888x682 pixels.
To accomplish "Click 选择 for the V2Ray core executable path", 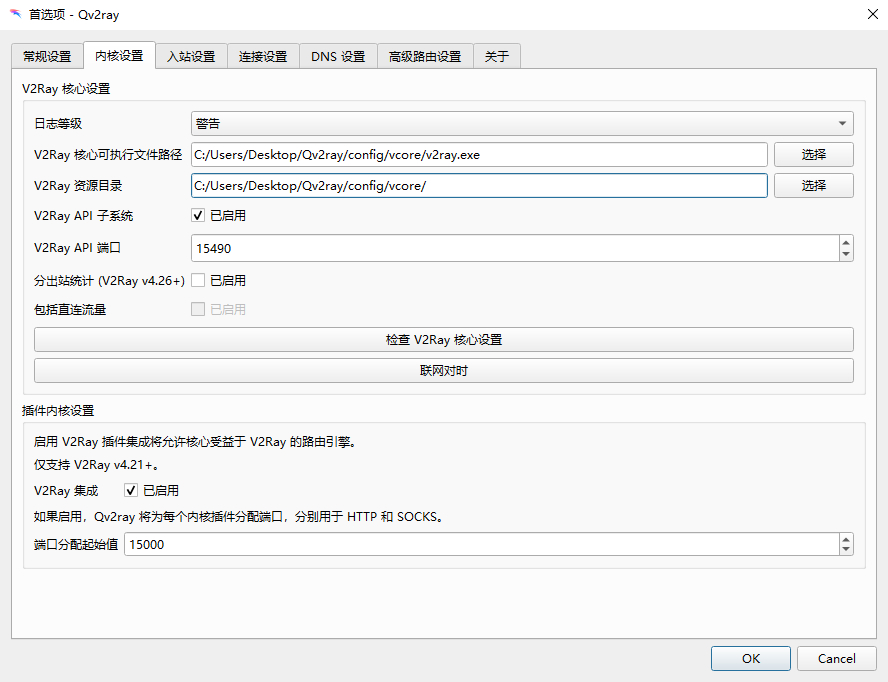I will pos(813,154).
